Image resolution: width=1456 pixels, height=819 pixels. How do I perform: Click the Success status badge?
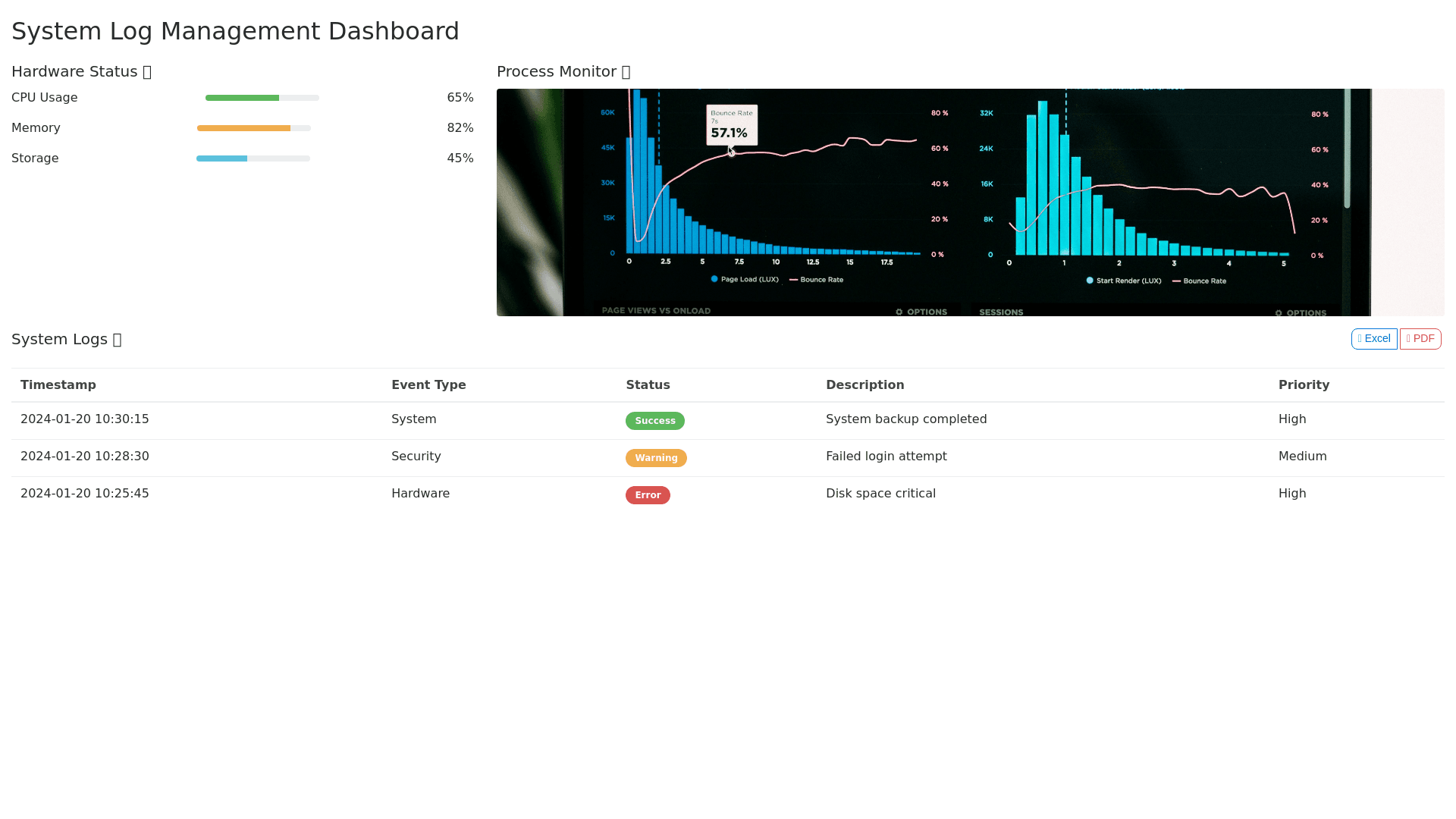coord(654,421)
